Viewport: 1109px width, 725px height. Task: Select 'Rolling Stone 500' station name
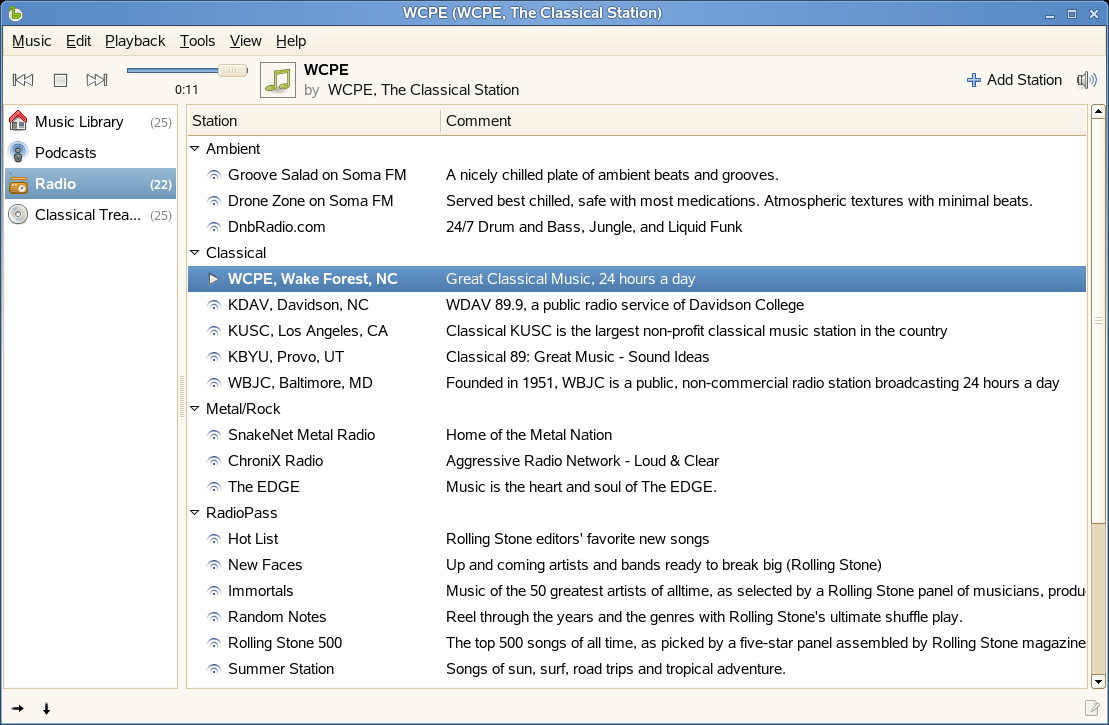285,643
